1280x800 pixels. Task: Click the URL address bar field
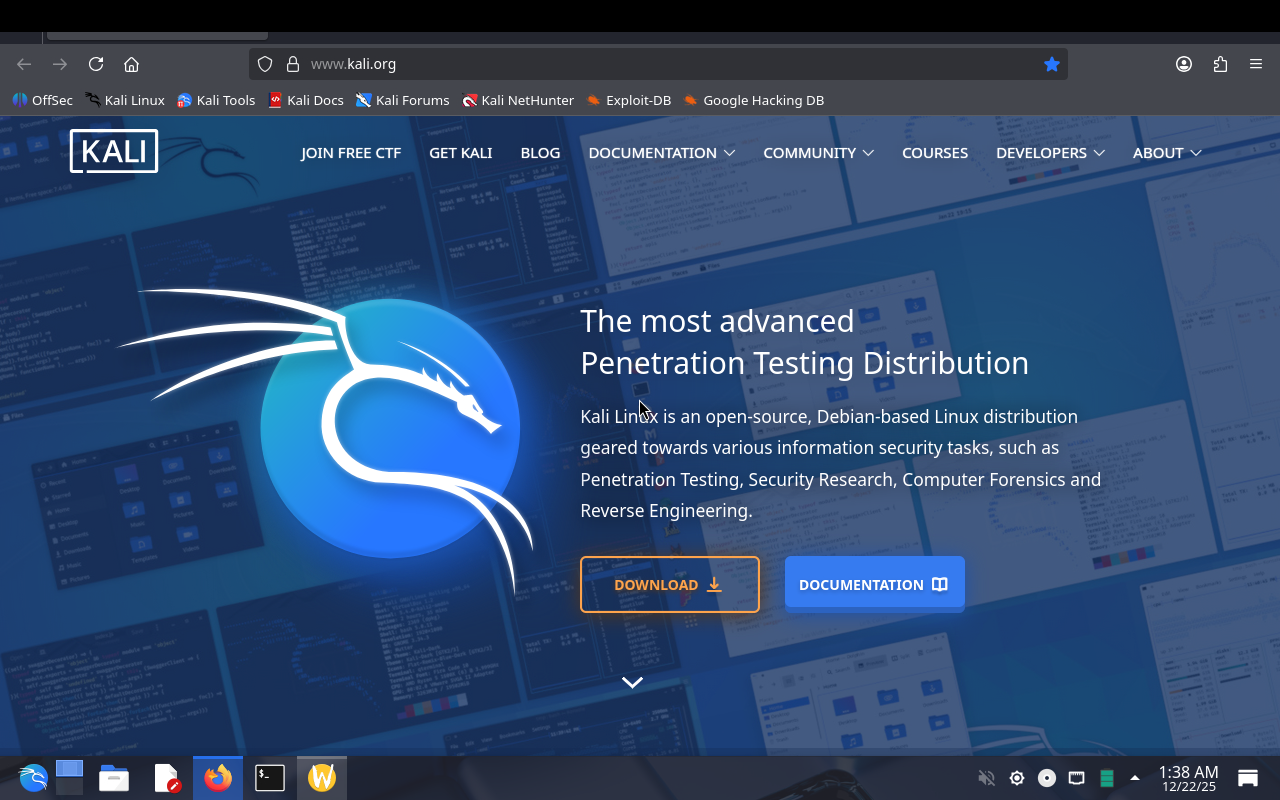coord(660,64)
